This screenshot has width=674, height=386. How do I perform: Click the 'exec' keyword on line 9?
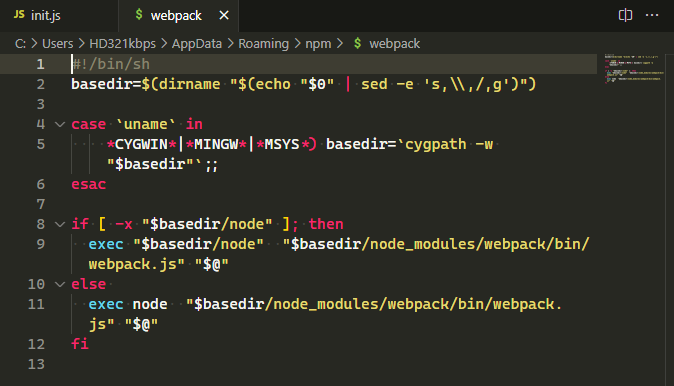(106, 244)
